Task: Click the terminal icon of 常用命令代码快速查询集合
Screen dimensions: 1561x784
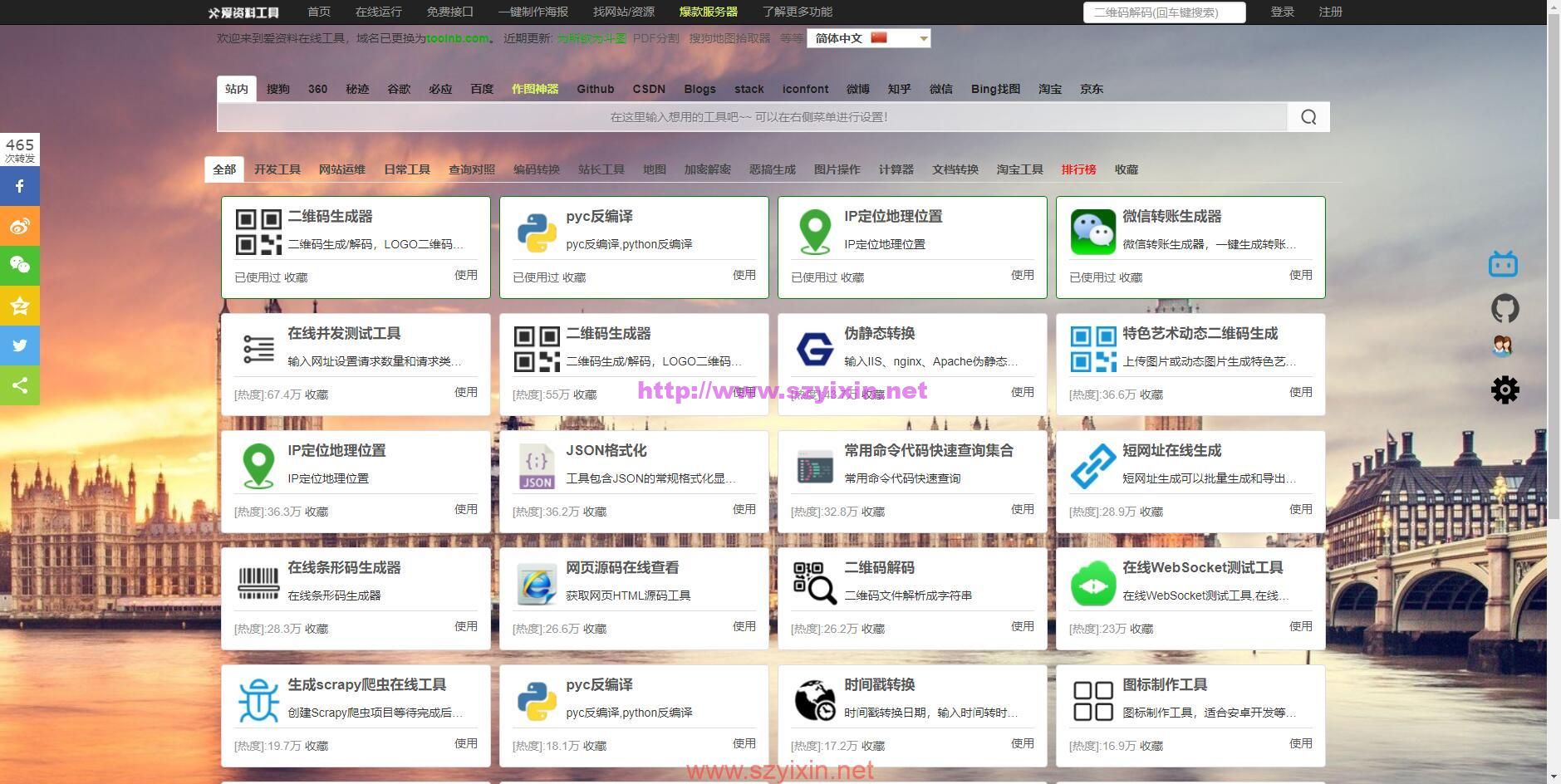Action: click(x=815, y=467)
